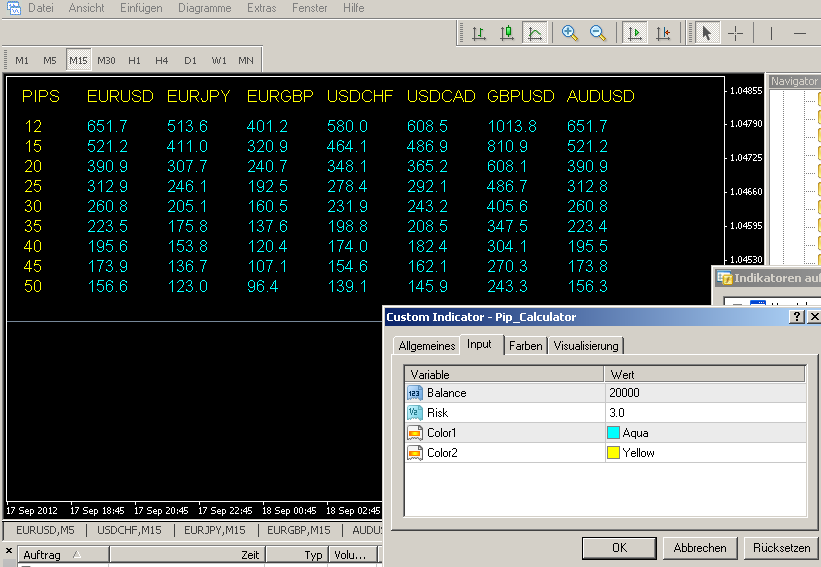Image resolution: width=821 pixels, height=567 pixels.
Task: Select the line chart display icon
Action: (535, 33)
